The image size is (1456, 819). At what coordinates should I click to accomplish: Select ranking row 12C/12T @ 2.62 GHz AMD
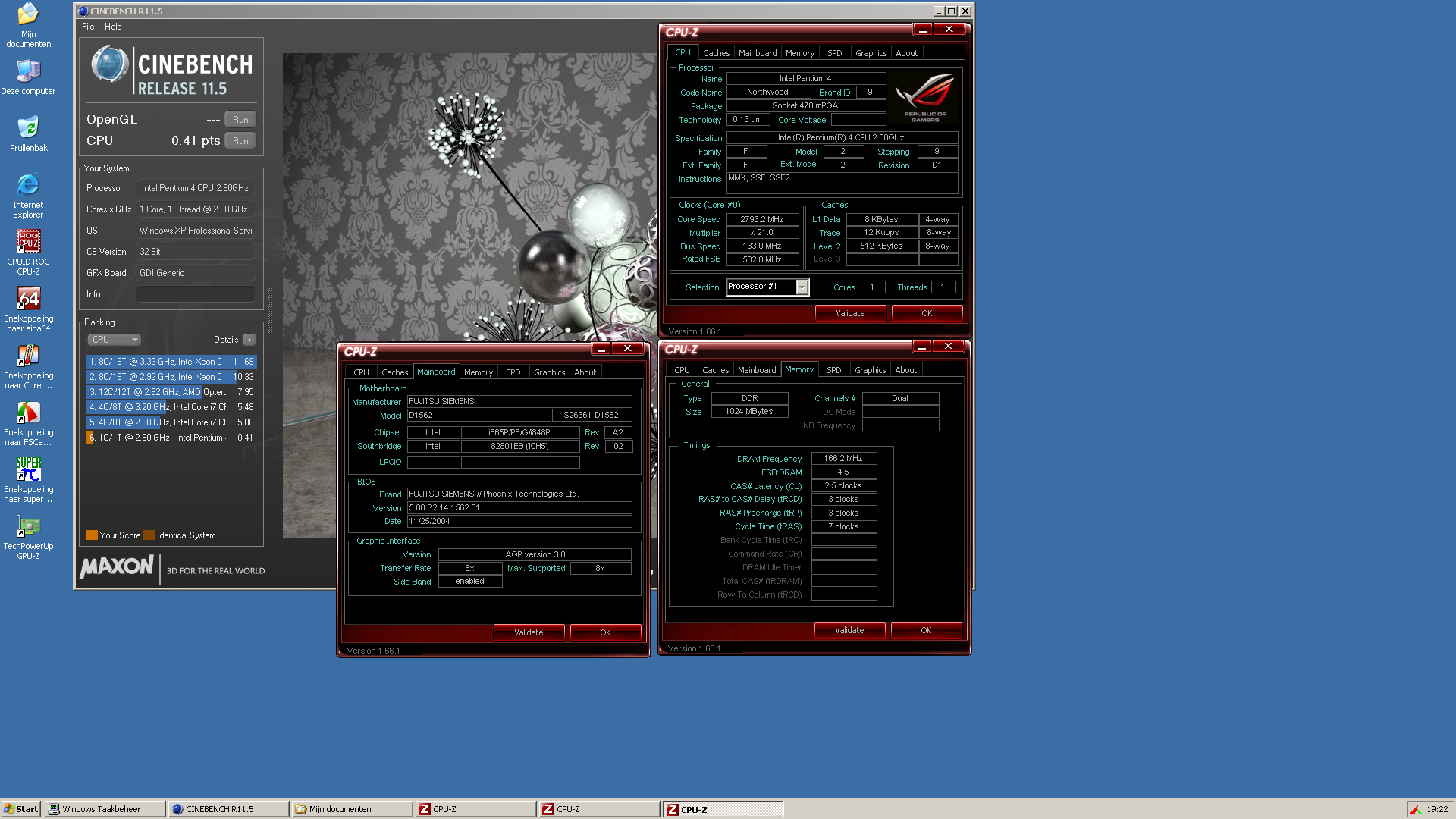(x=171, y=392)
